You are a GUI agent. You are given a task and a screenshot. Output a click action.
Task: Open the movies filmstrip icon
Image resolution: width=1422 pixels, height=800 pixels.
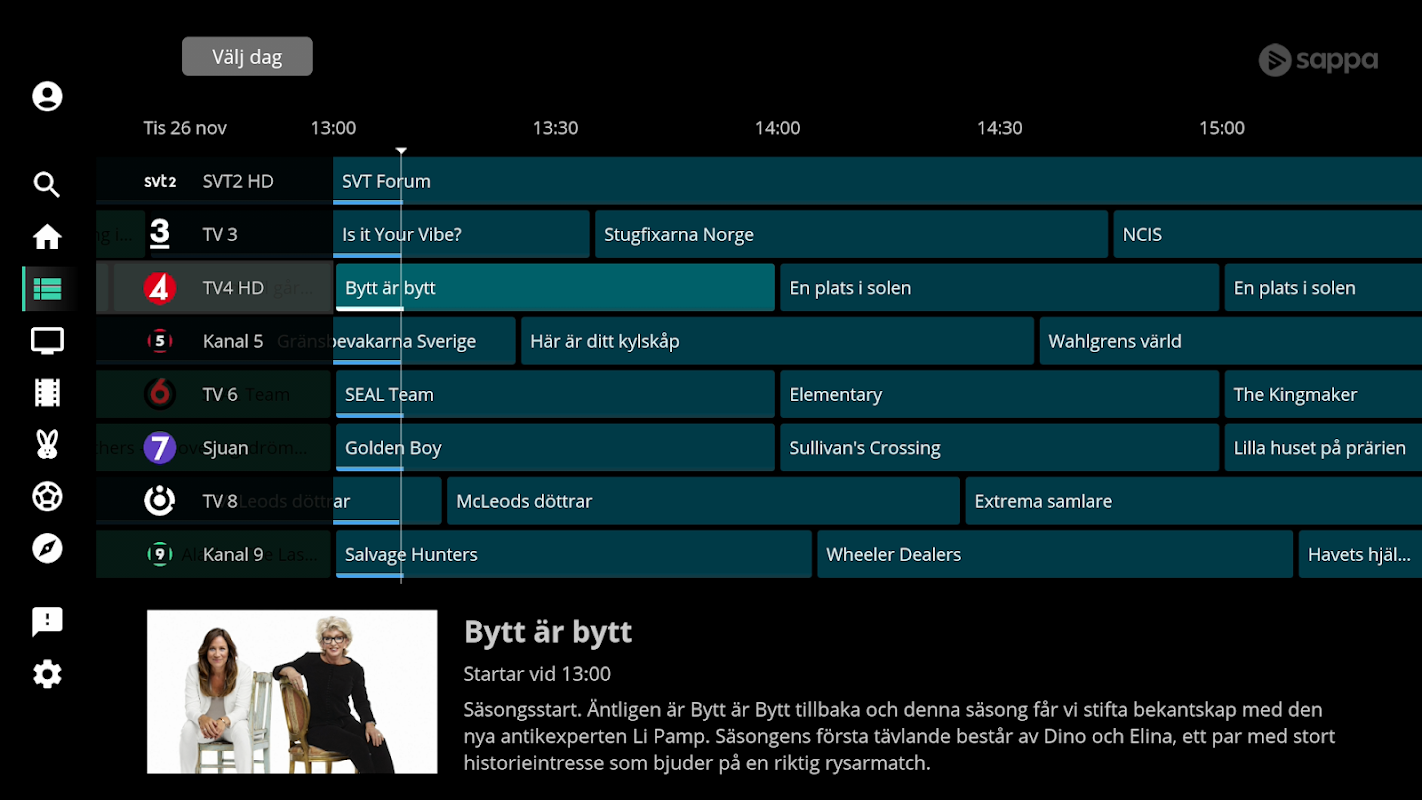pyautogui.click(x=47, y=393)
